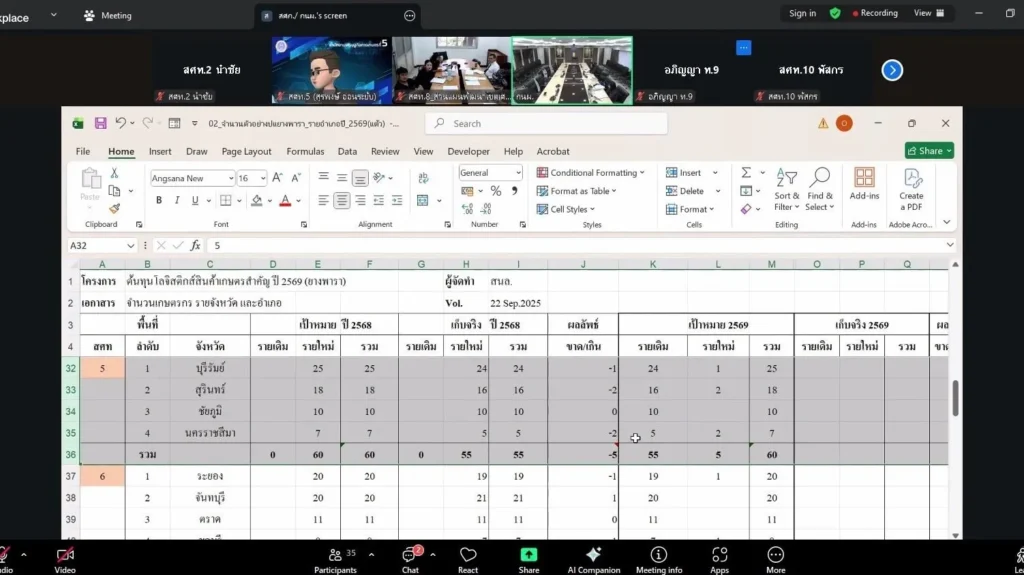Turn on the Video camera
1024x575 pixels.
65,556
